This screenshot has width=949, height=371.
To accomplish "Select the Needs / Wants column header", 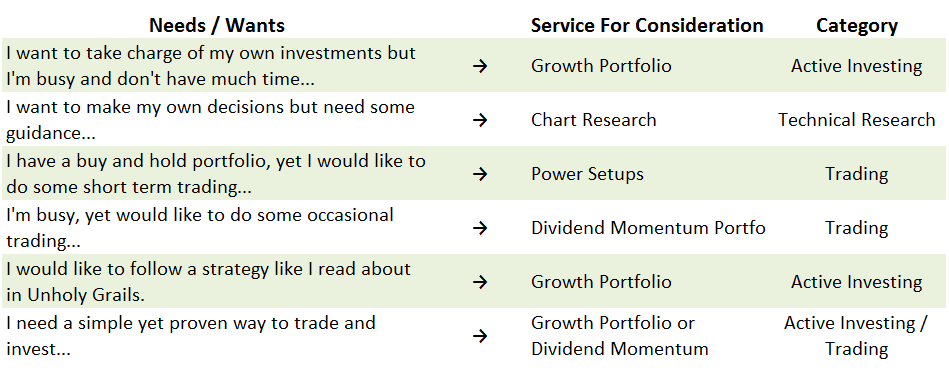I will (217, 25).
